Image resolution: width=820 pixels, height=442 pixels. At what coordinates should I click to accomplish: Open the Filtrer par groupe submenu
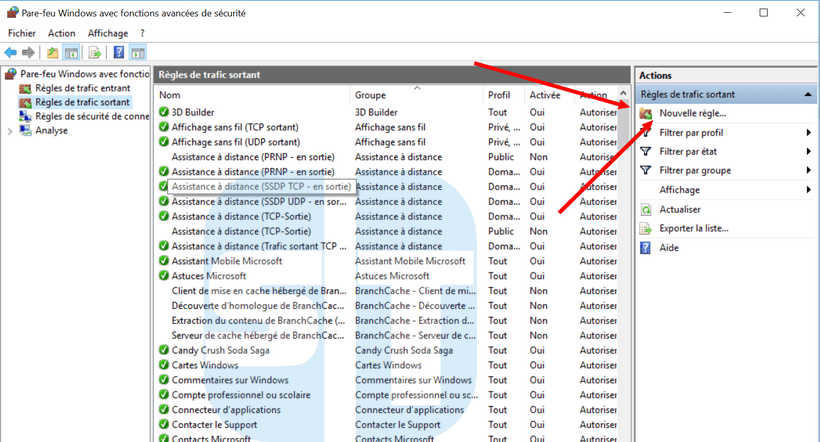pyautogui.click(x=808, y=171)
